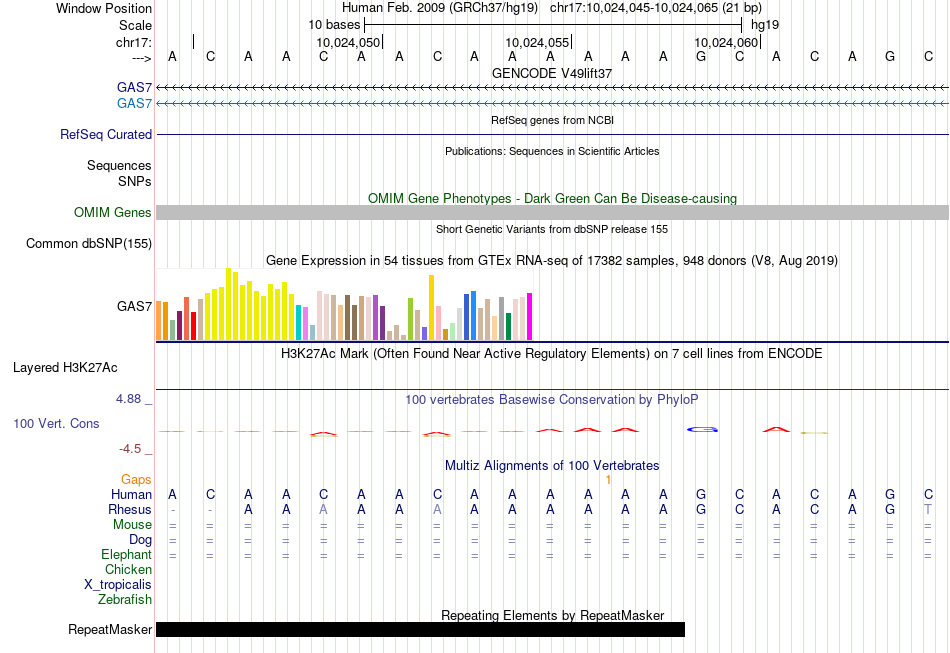The image size is (950, 653).
Task: Open the 100 Vert. Cons label
Action: 56,423
